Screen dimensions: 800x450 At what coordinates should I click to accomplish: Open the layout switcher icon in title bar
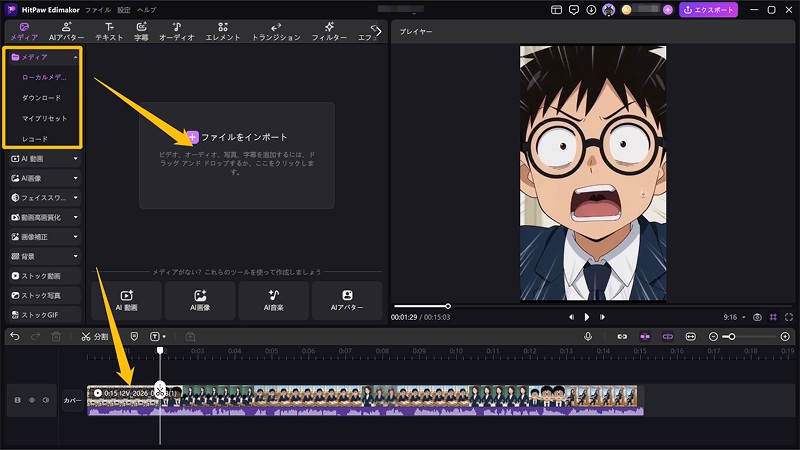click(x=556, y=10)
